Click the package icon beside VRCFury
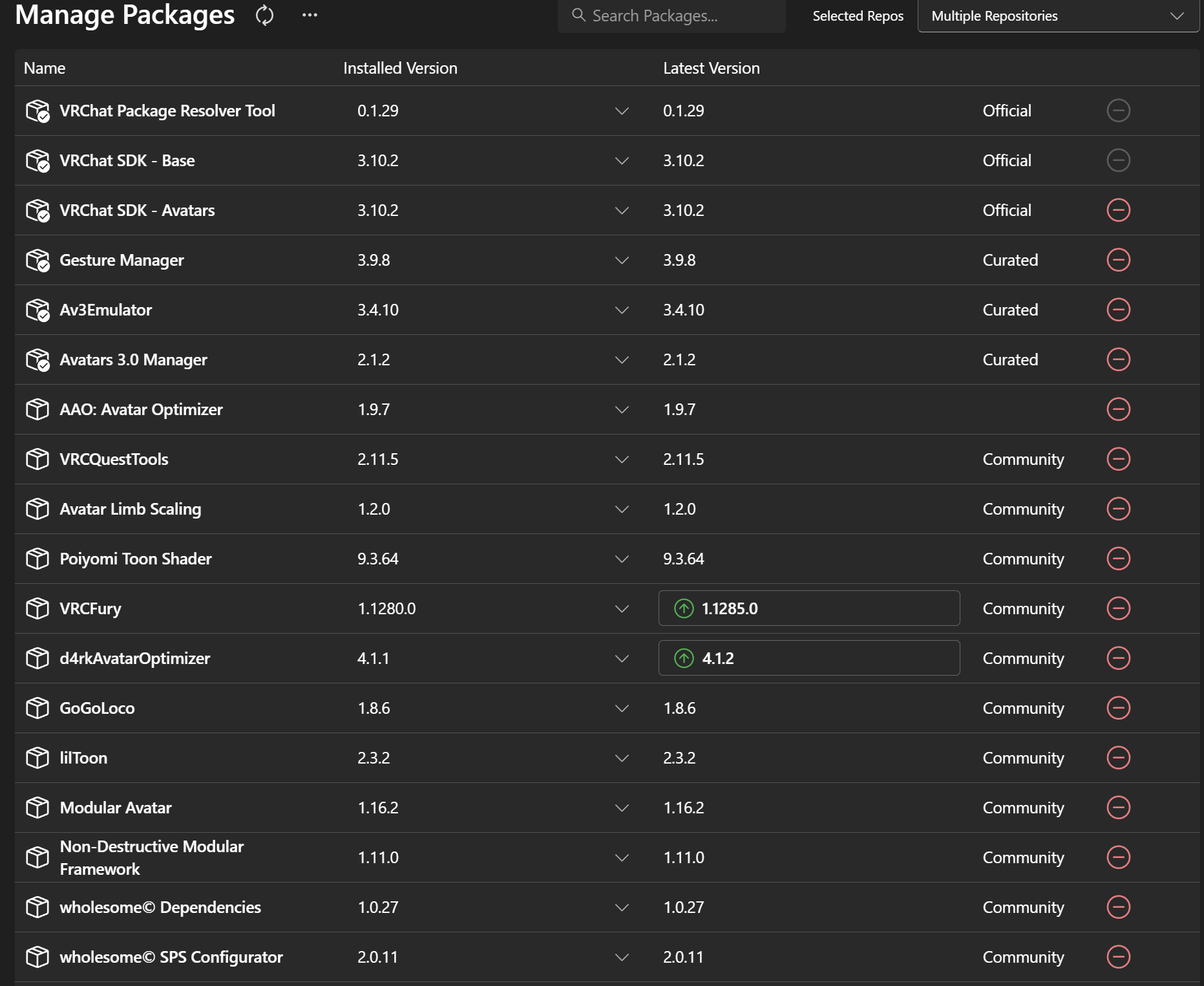 [37, 608]
